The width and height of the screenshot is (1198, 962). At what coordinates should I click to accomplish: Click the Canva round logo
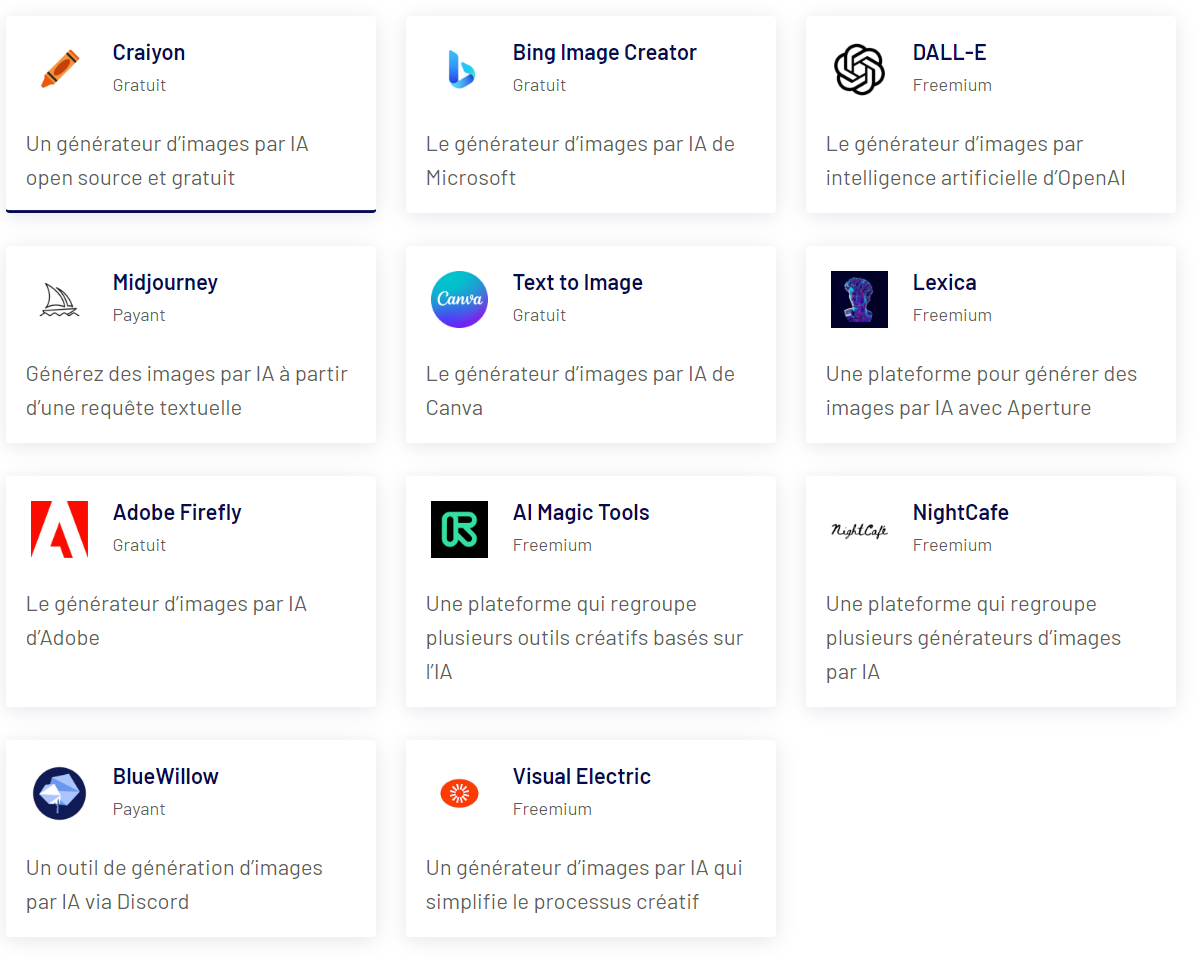point(459,300)
